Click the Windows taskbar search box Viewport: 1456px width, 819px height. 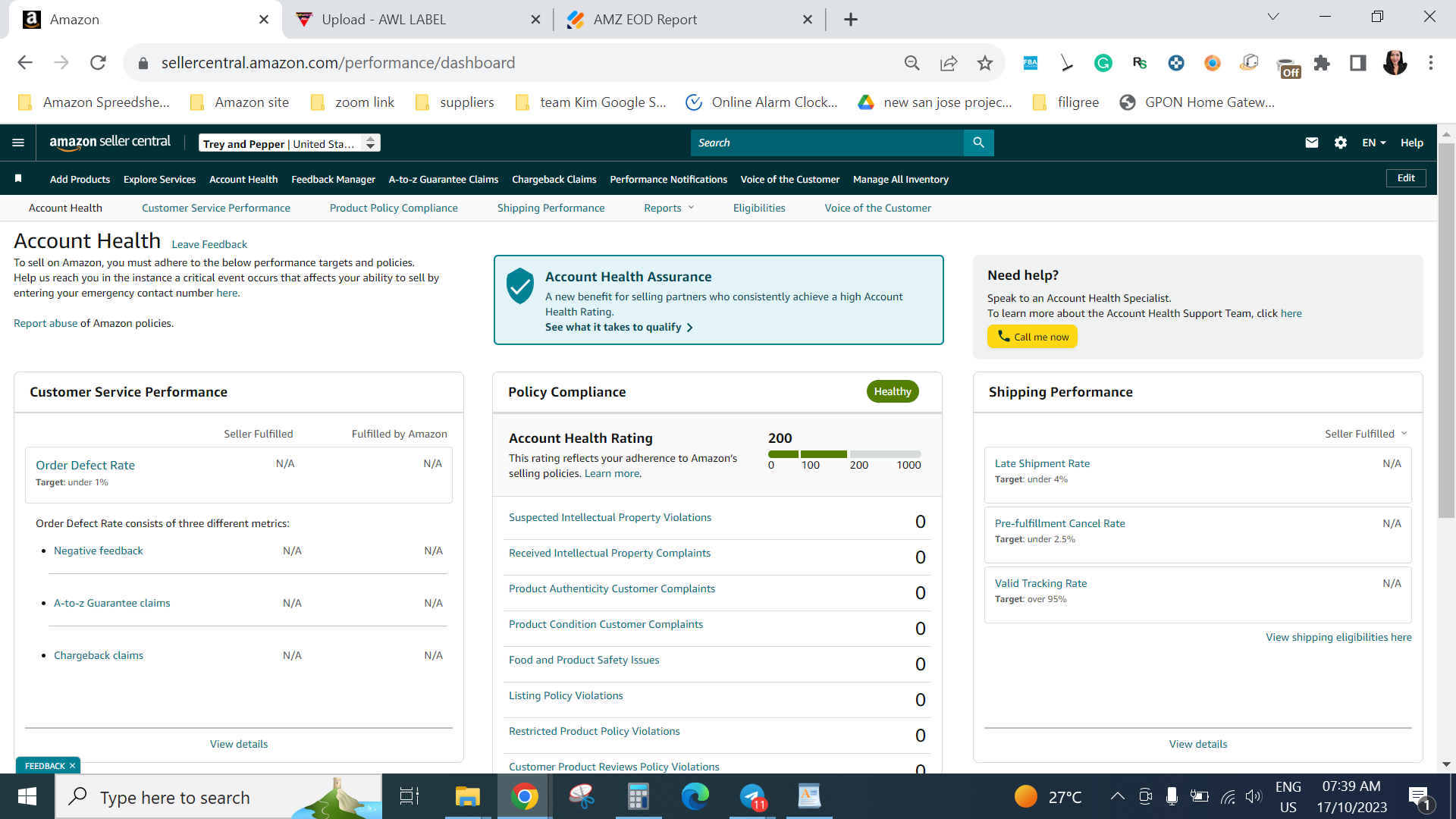coord(218,797)
